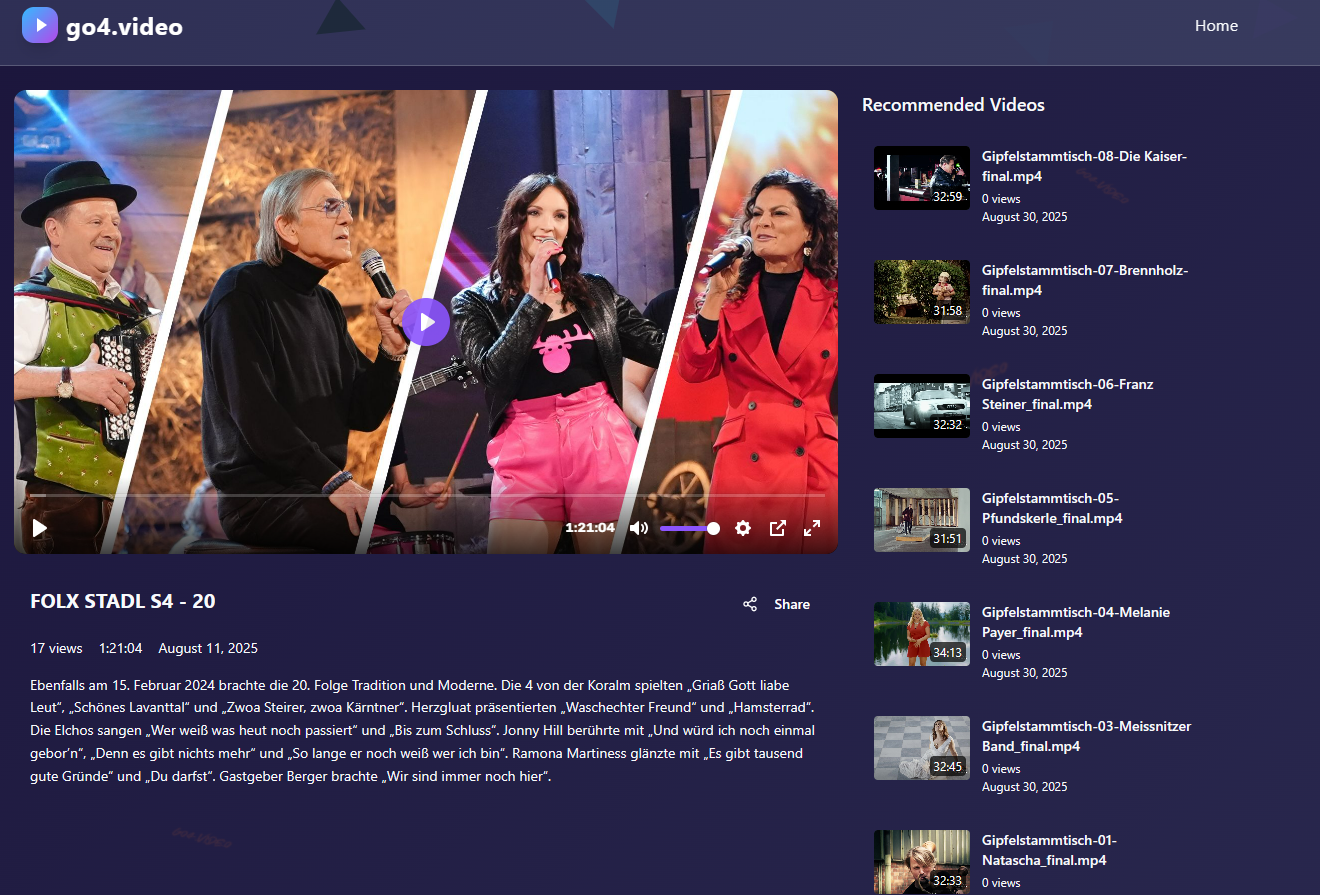Click the go4.video site name text
The height and width of the screenshot is (895, 1320).
point(125,27)
